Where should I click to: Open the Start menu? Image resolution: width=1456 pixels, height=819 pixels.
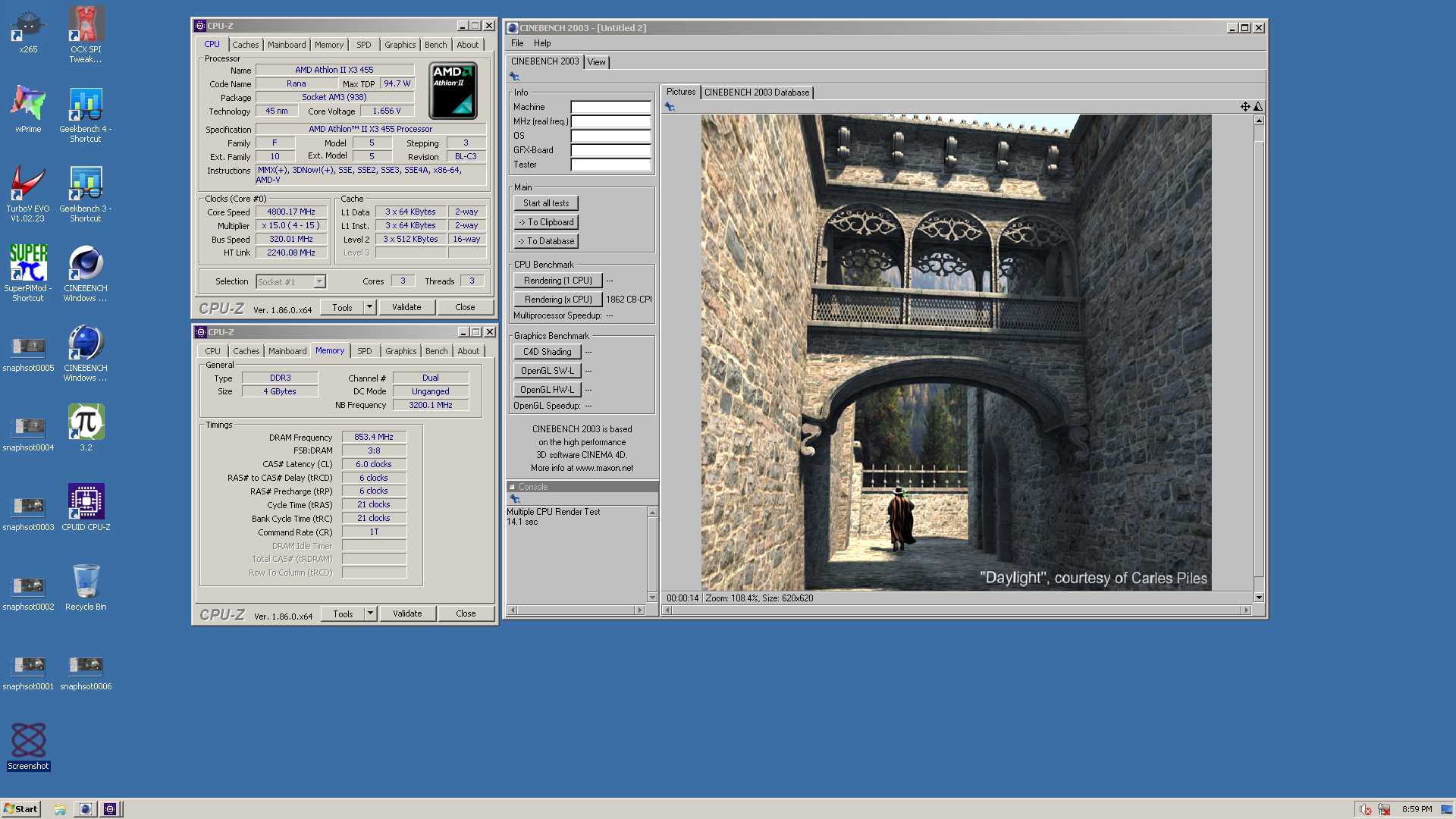20,809
